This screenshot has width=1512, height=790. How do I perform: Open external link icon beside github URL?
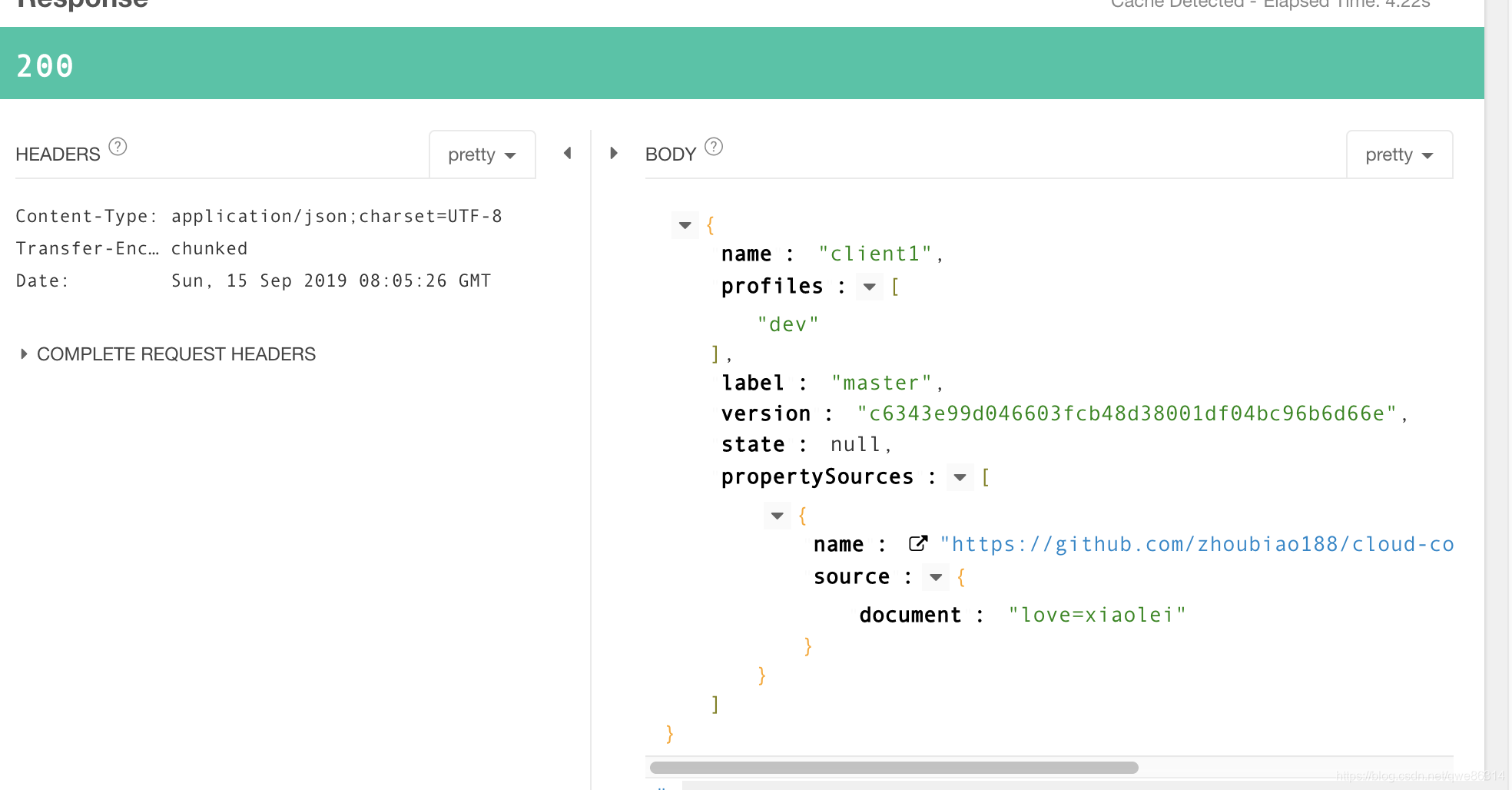pyautogui.click(x=918, y=543)
